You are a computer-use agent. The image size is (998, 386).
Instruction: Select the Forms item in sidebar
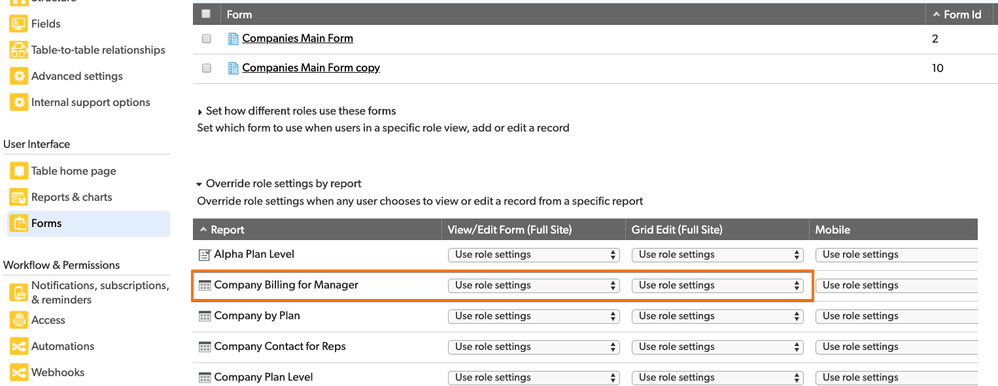coord(88,224)
